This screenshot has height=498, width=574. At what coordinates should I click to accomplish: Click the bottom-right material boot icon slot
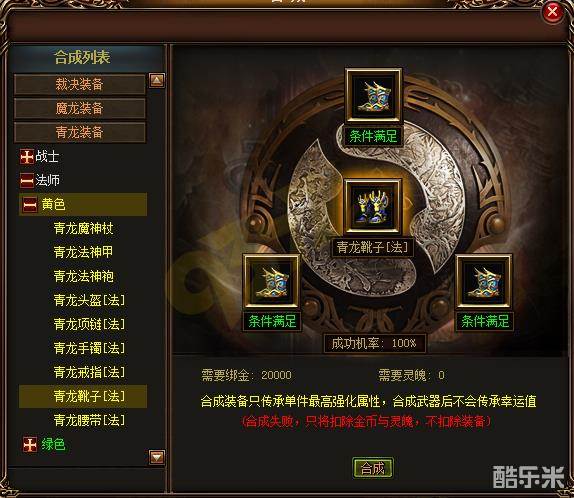[484, 281]
